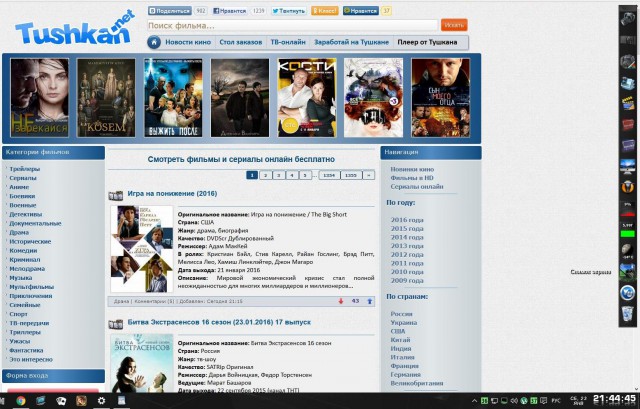Screen dimensions: 640x409
Task: Open the clock showing 21:44:45
Action: pyautogui.click(x=615, y=399)
